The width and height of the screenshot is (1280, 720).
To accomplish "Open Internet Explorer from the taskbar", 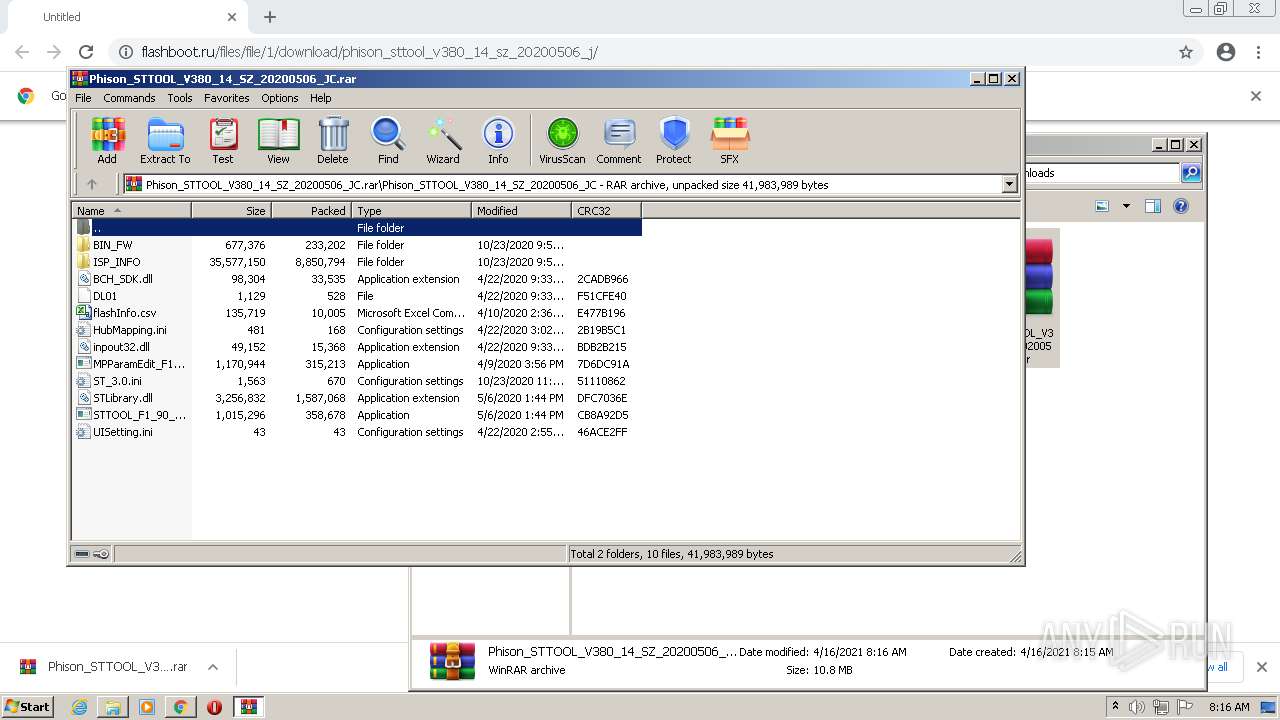I will click(79, 707).
